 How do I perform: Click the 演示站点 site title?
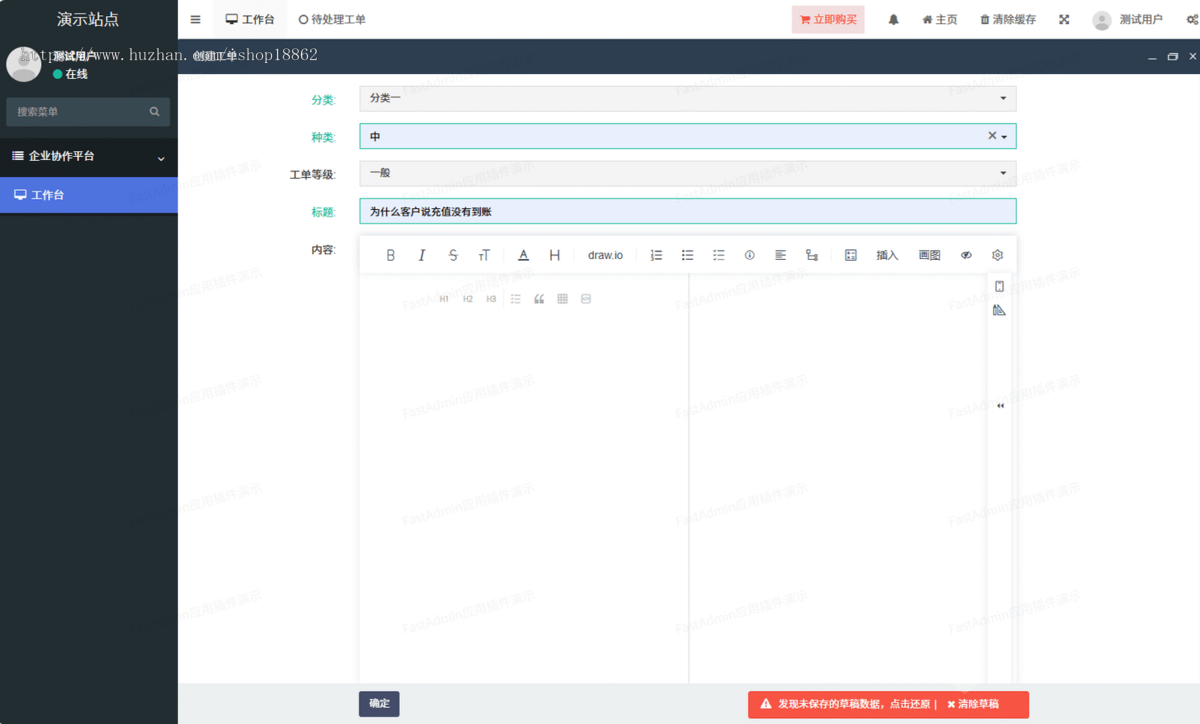click(x=88, y=19)
